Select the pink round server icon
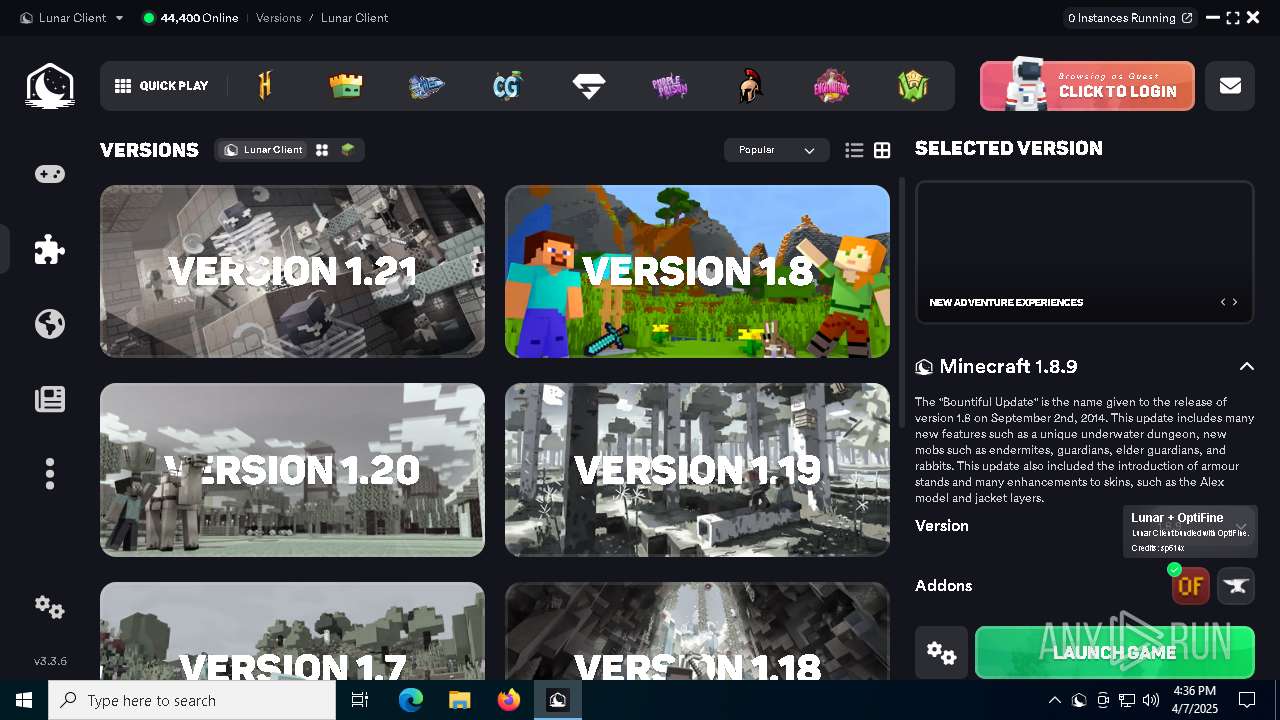The width and height of the screenshot is (1280, 720). pos(831,86)
